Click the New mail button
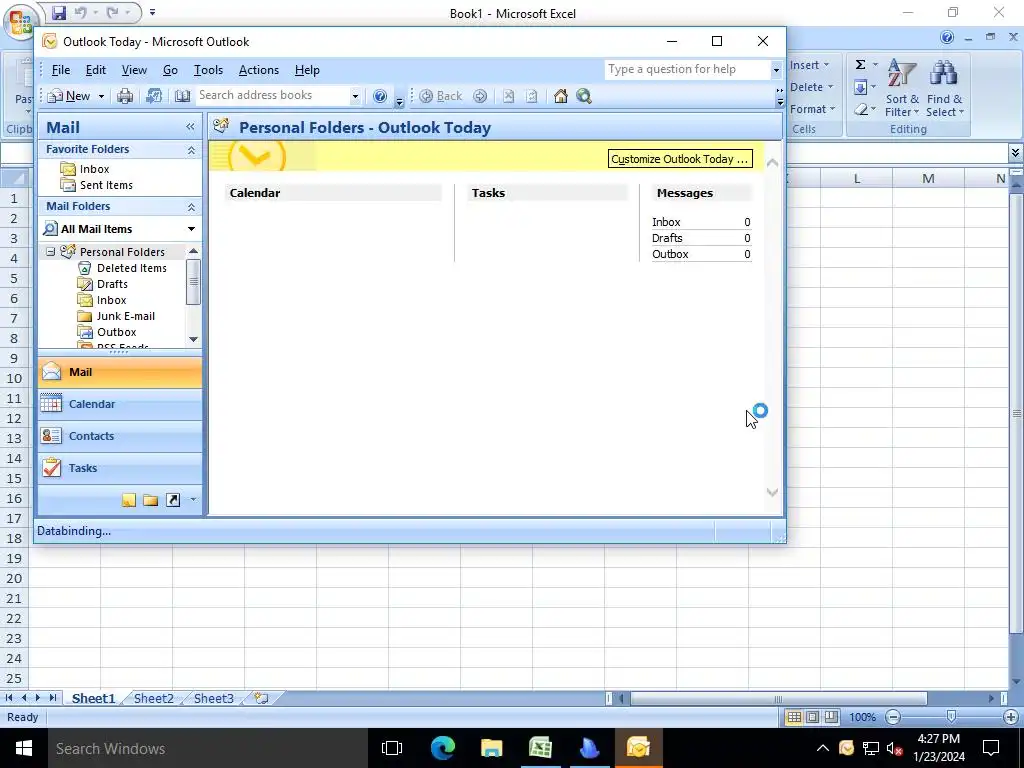 pyautogui.click(x=69, y=97)
